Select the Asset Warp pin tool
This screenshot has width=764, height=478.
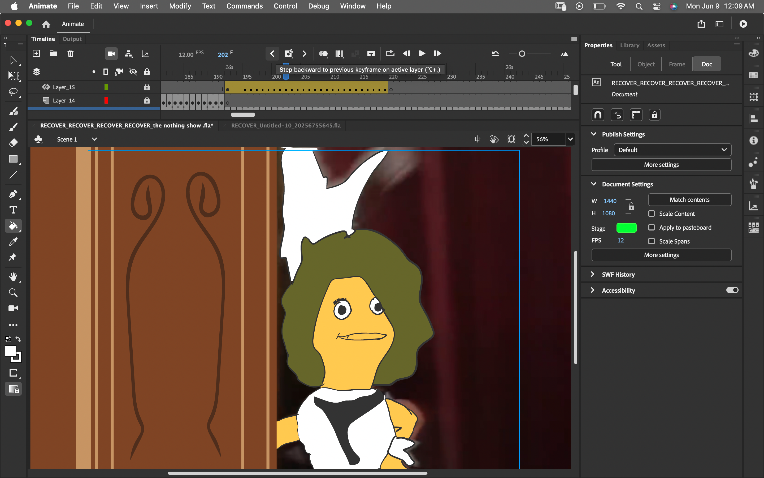click(13, 257)
